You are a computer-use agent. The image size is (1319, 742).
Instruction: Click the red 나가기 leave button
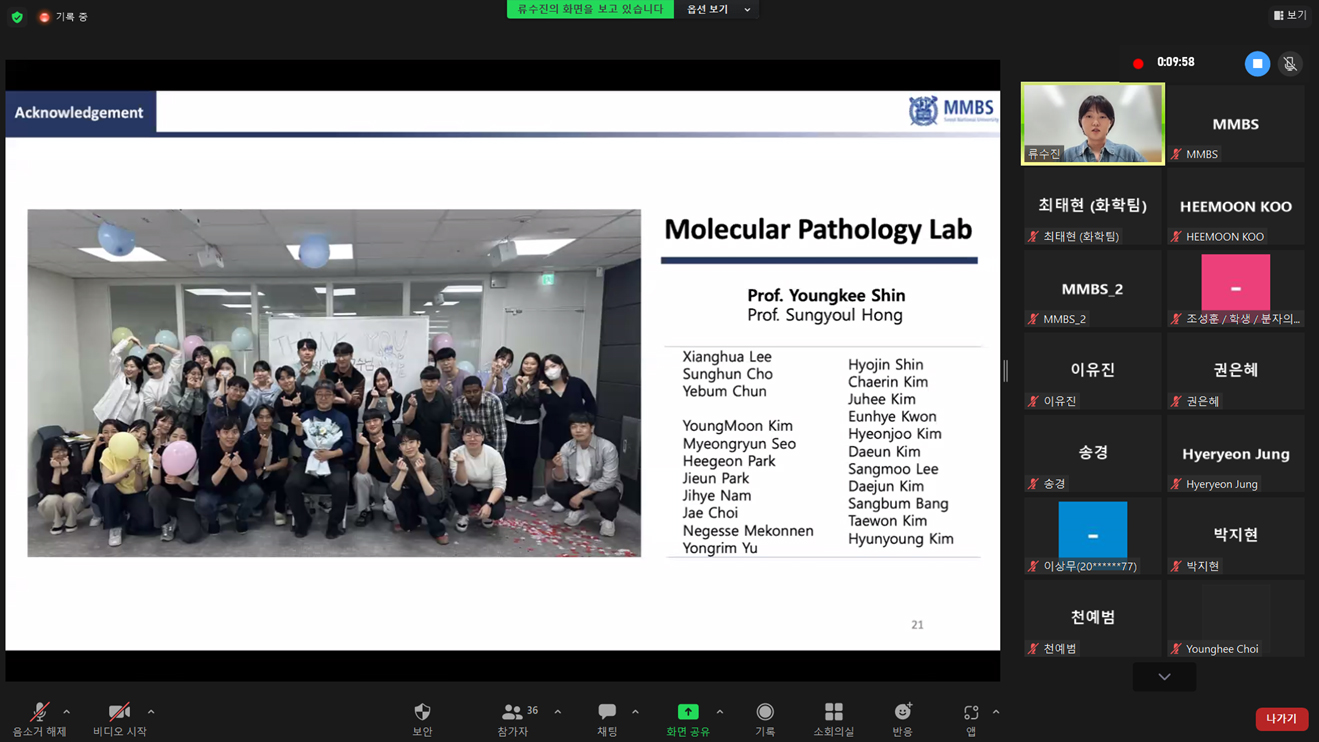tap(1281, 719)
